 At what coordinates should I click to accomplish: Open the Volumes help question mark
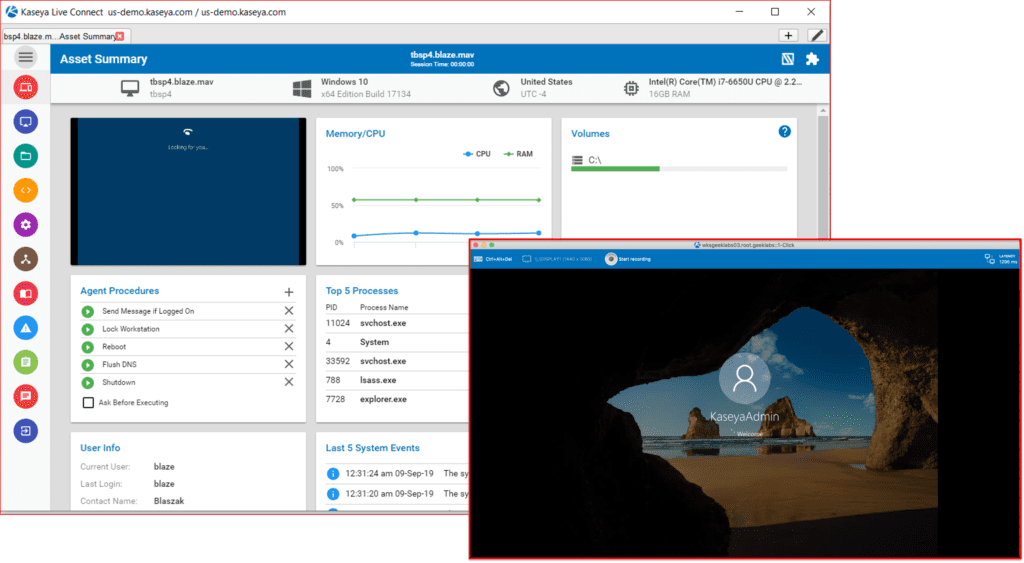[785, 131]
